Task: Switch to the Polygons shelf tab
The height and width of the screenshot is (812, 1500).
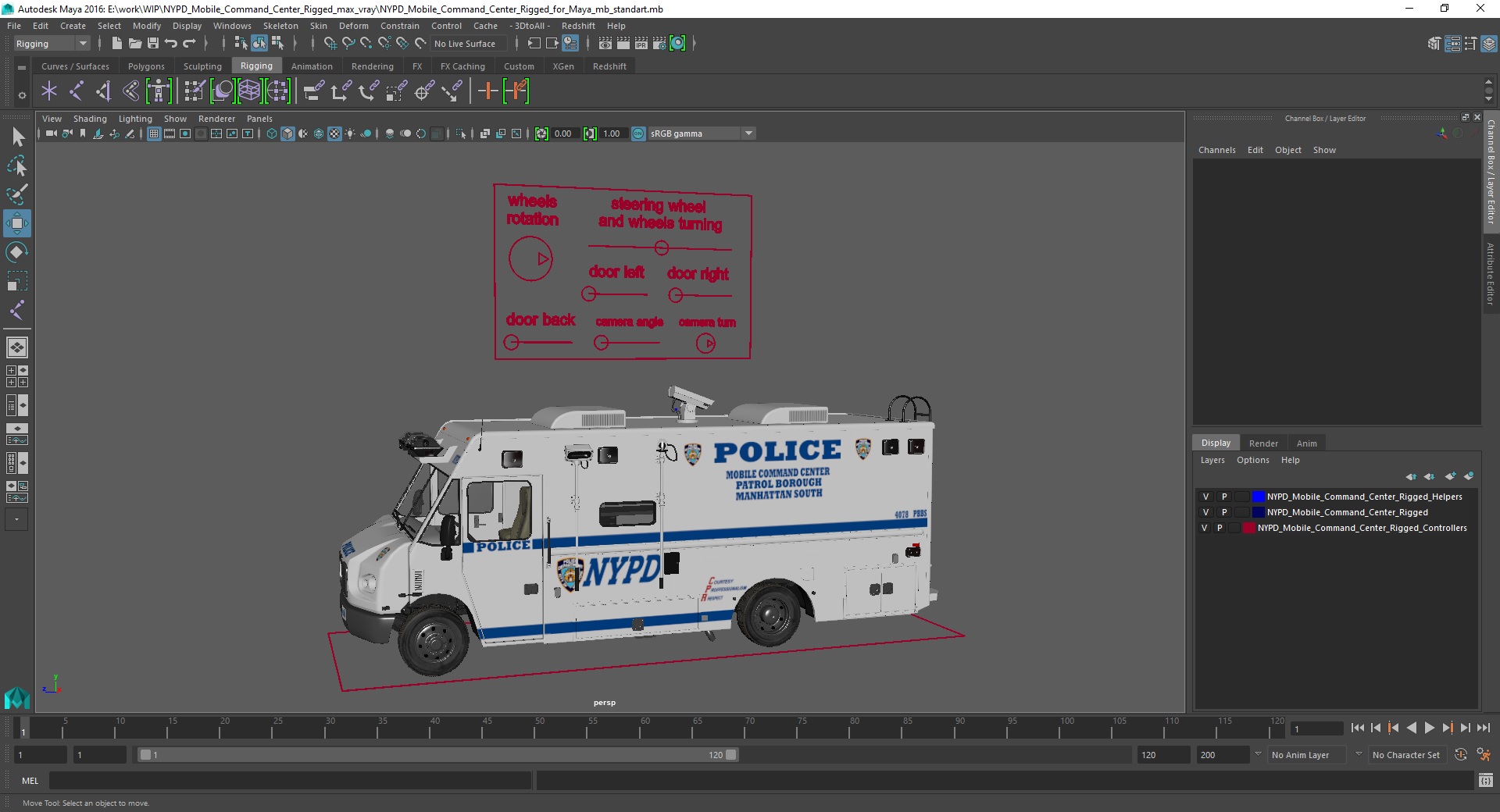Action: tap(146, 66)
